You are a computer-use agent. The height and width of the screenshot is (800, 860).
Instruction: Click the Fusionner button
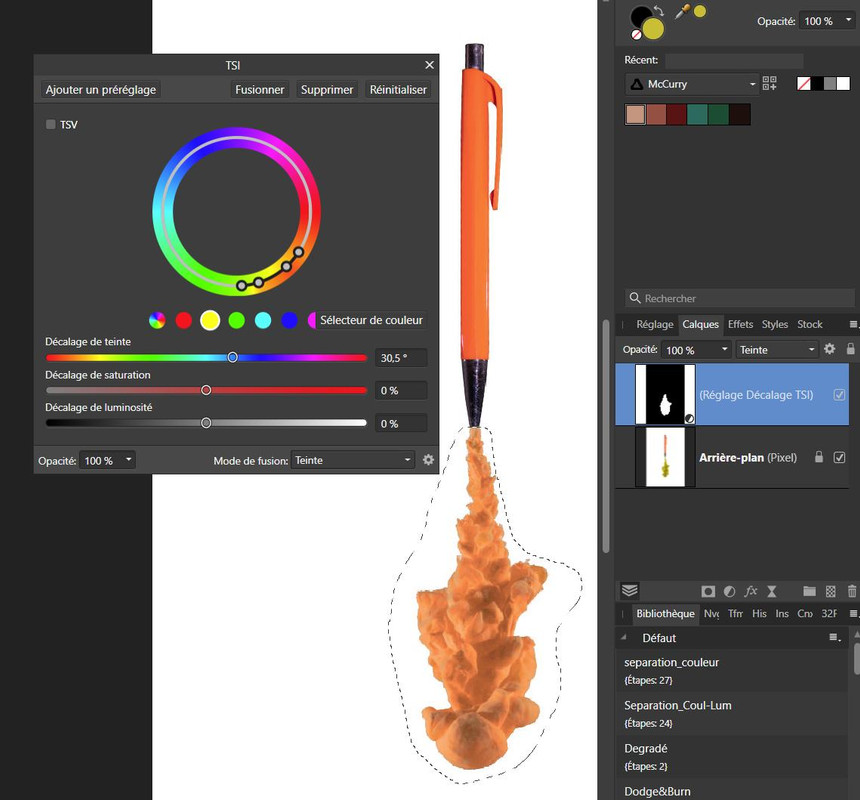click(x=259, y=89)
